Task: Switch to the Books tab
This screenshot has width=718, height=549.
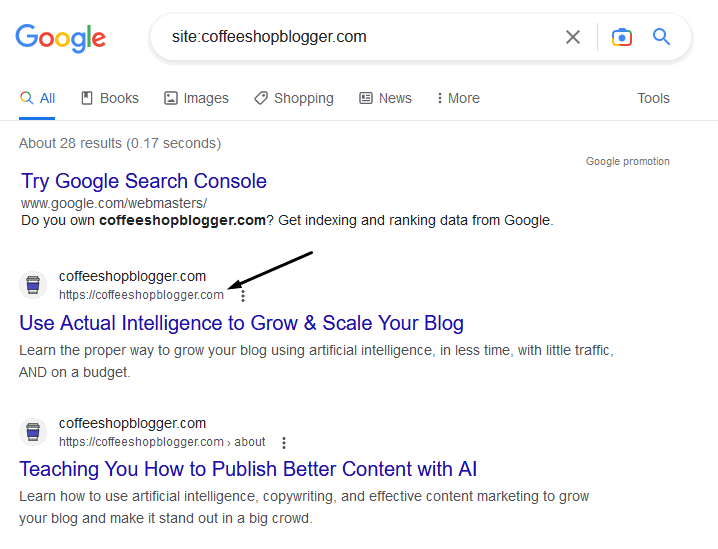Action: [x=110, y=98]
